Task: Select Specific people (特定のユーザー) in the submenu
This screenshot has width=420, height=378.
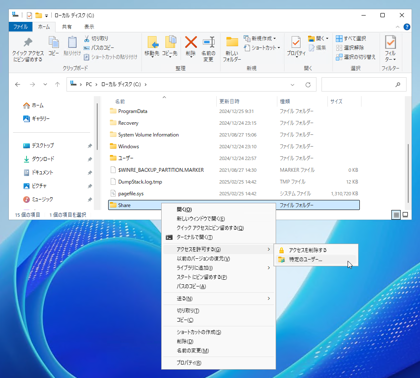Action: coord(316,259)
